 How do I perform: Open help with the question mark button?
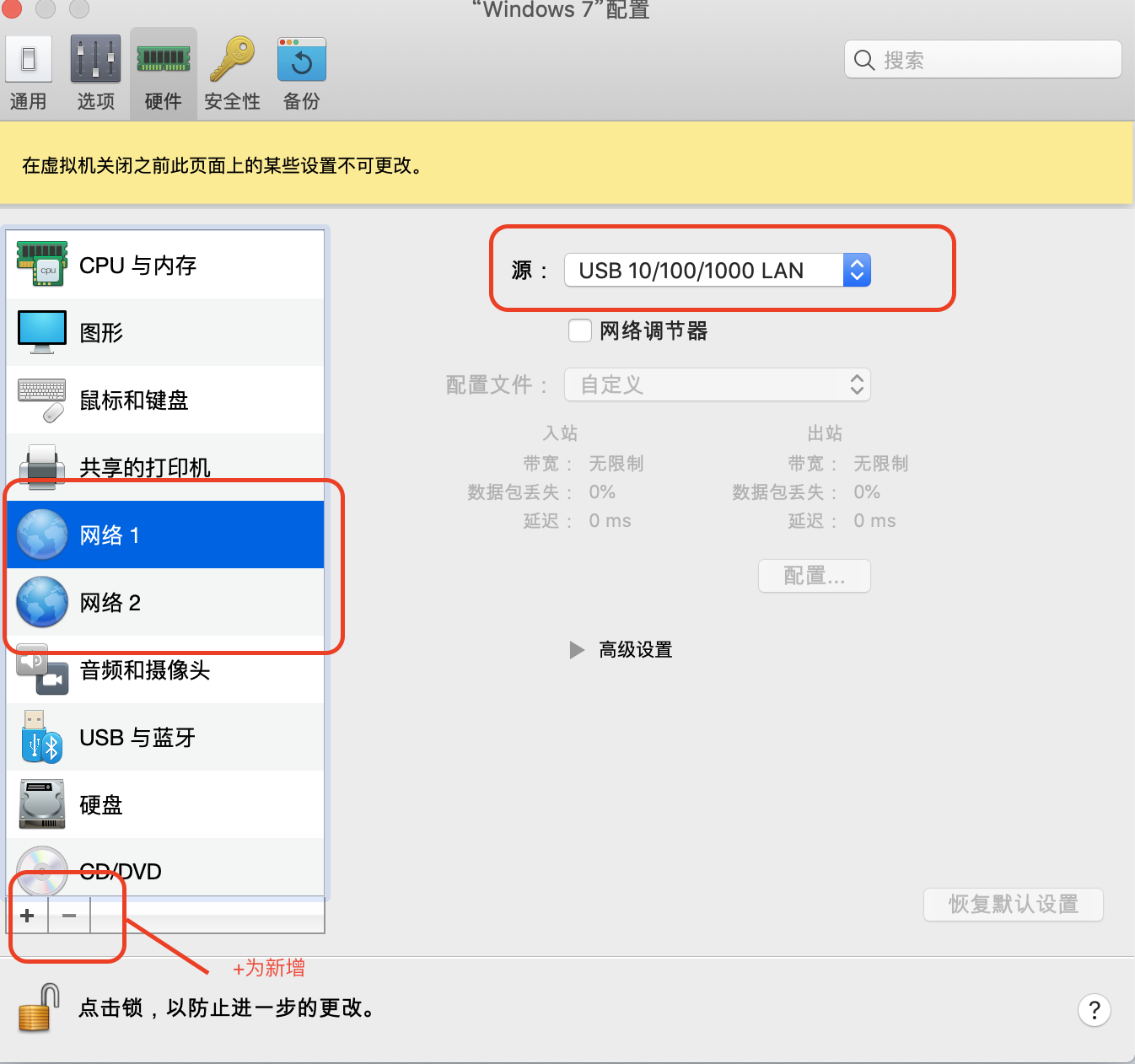(1095, 1010)
